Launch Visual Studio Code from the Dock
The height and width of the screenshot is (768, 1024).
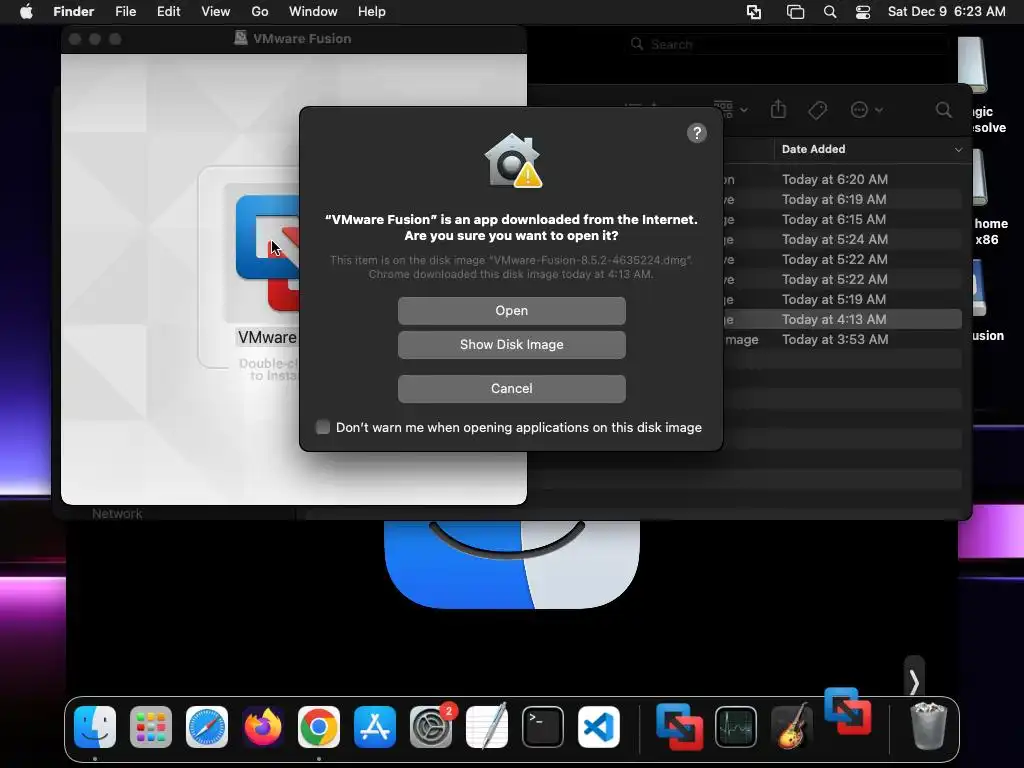[599, 727]
